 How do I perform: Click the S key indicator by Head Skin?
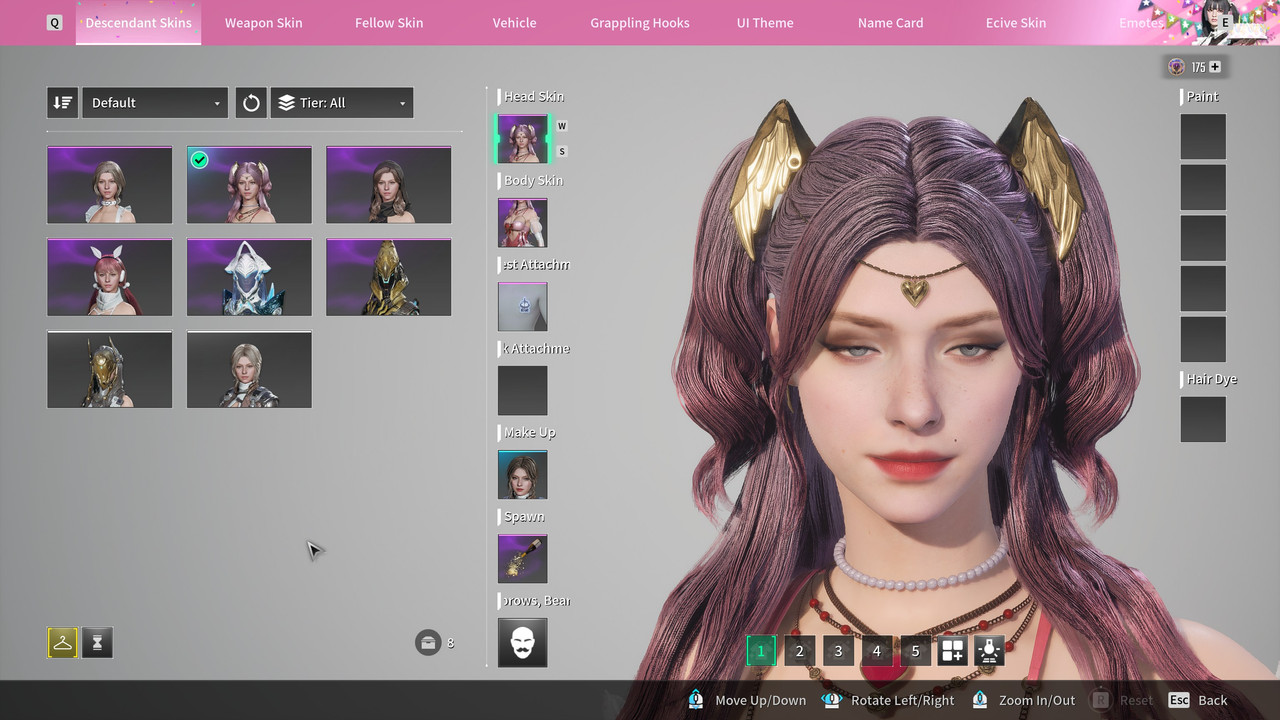[562, 152]
